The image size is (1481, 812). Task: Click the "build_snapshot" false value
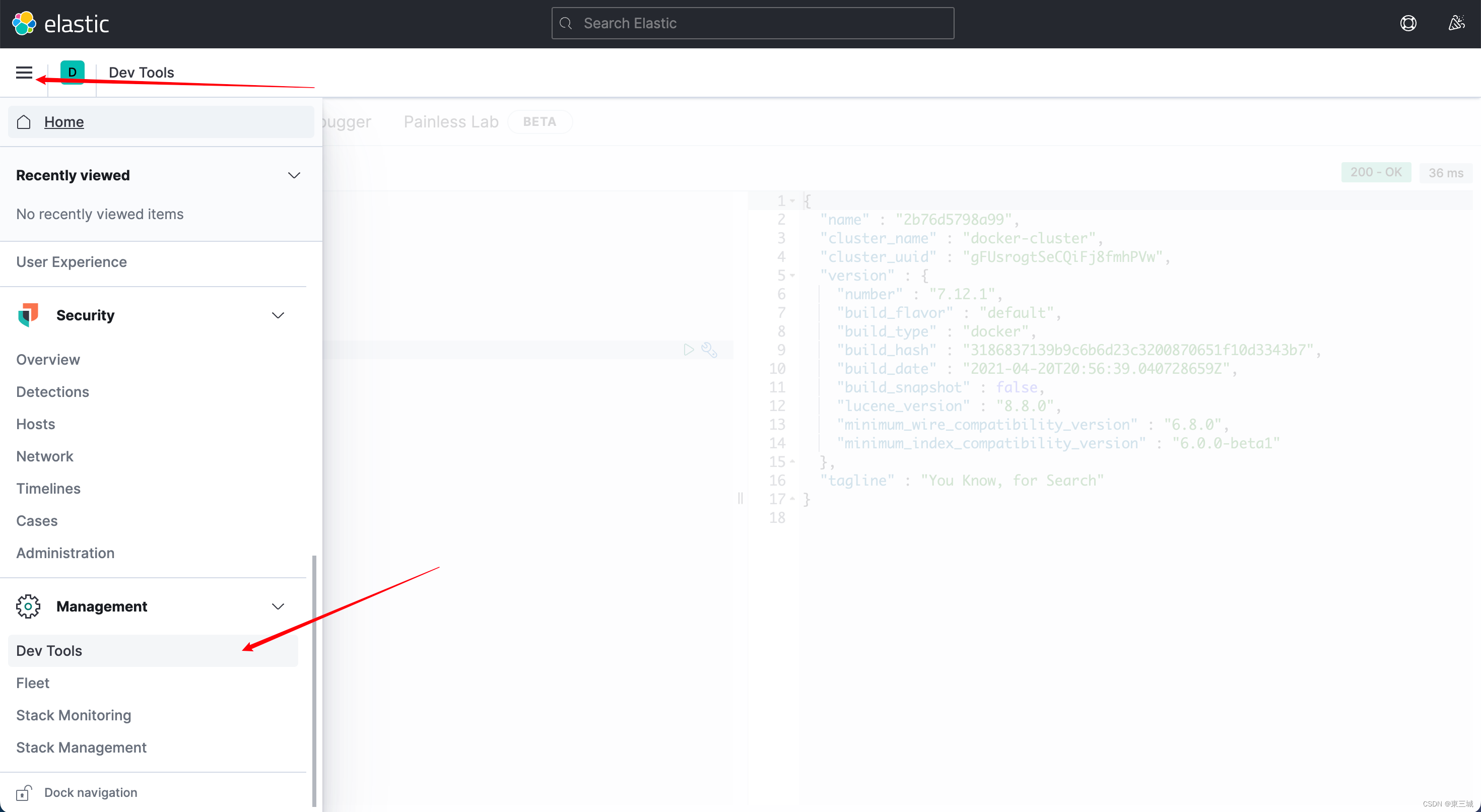click(x=1017, y=387)
